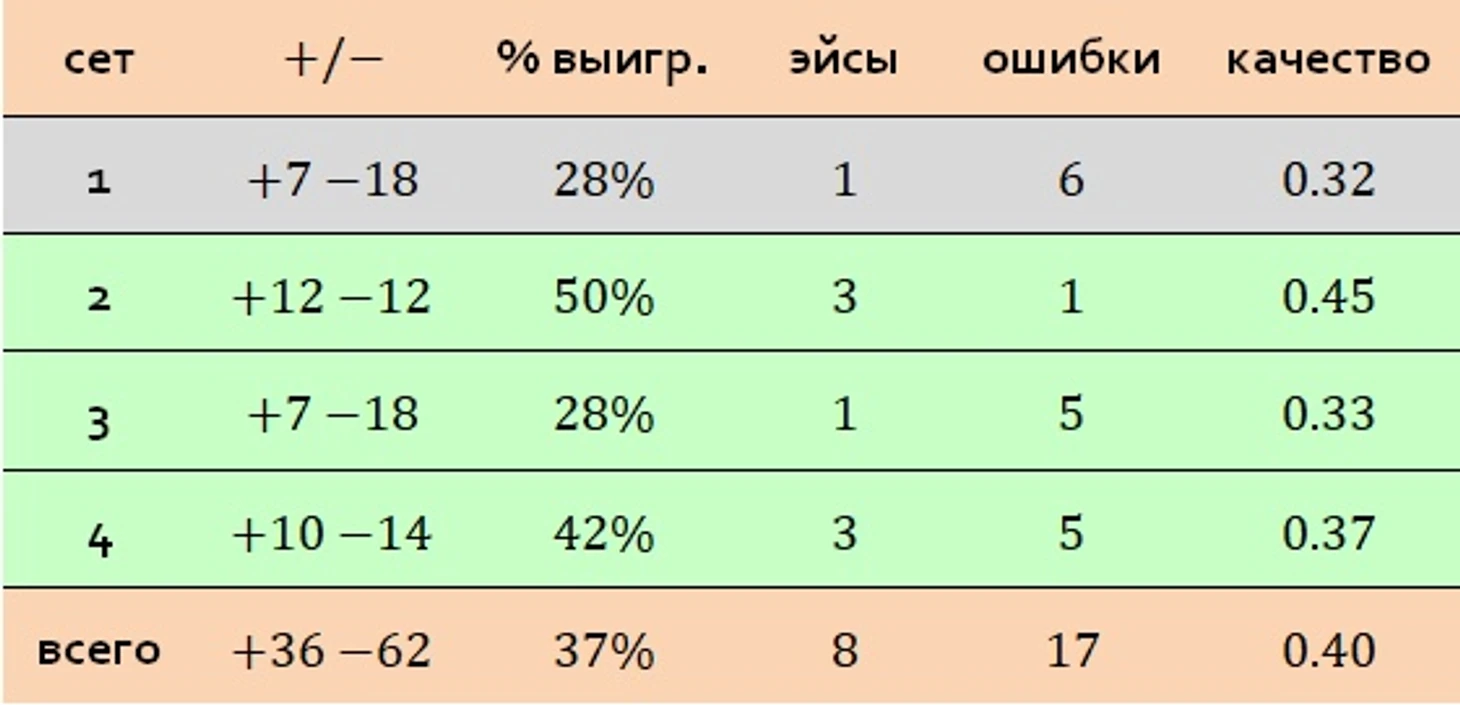The image size is (1460, 705).
Task: Click the 42% win percentage cell
Action: 603,534
